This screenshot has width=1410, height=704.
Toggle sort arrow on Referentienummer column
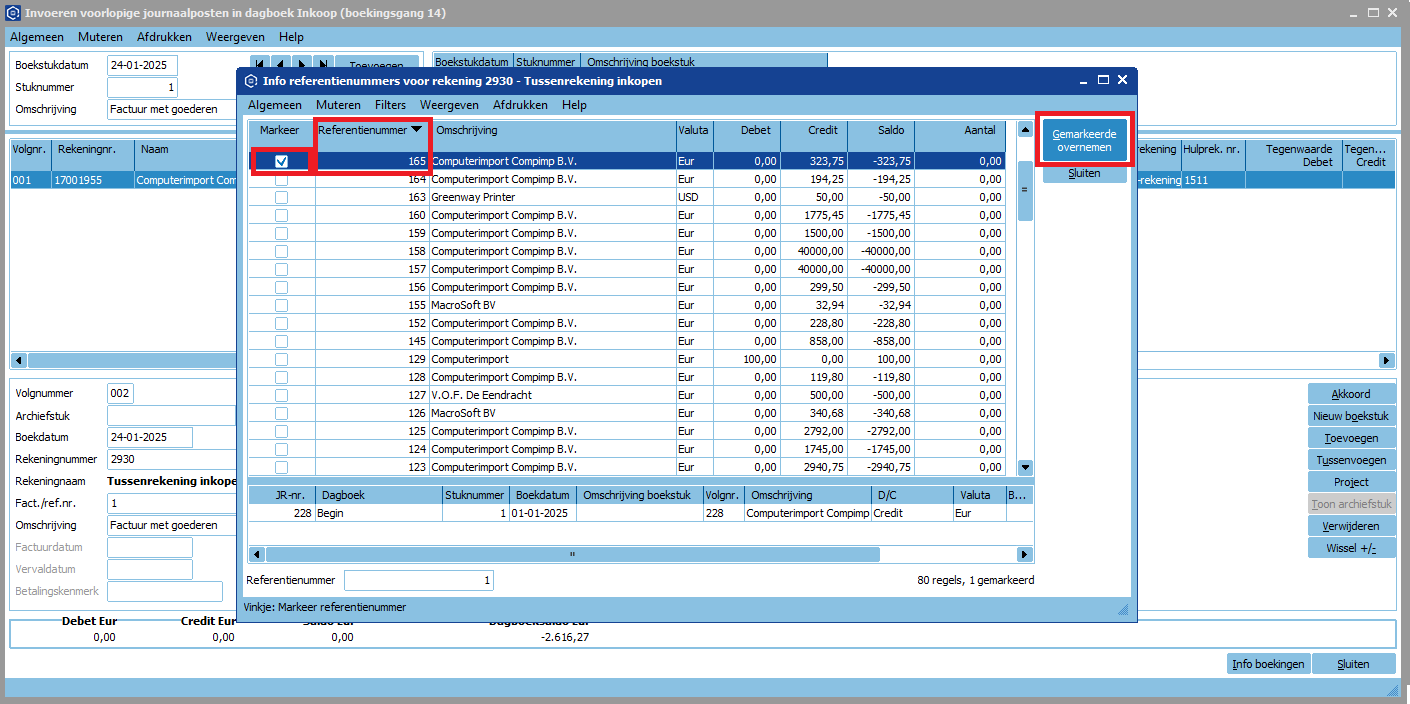click(x=417, y=130)
